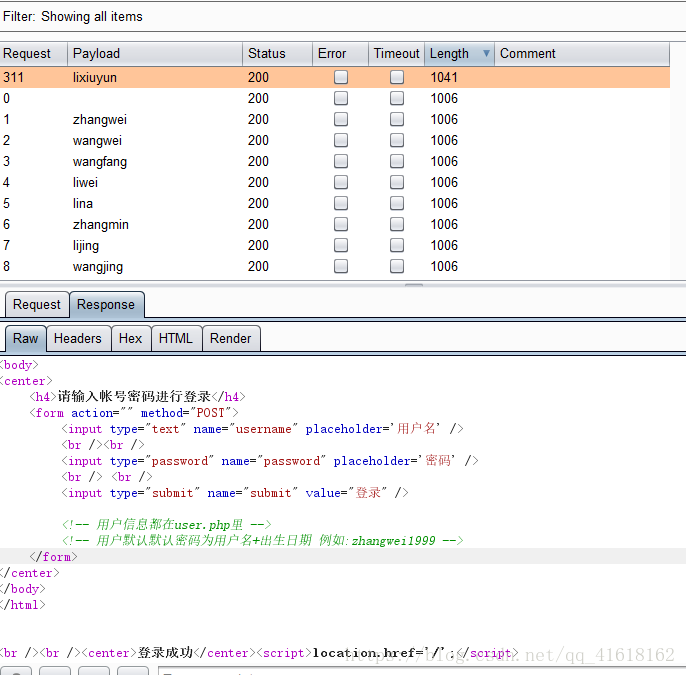Open the Filter: Showing all items bar
Screen dimensions: 686x675
coord(343,17)
